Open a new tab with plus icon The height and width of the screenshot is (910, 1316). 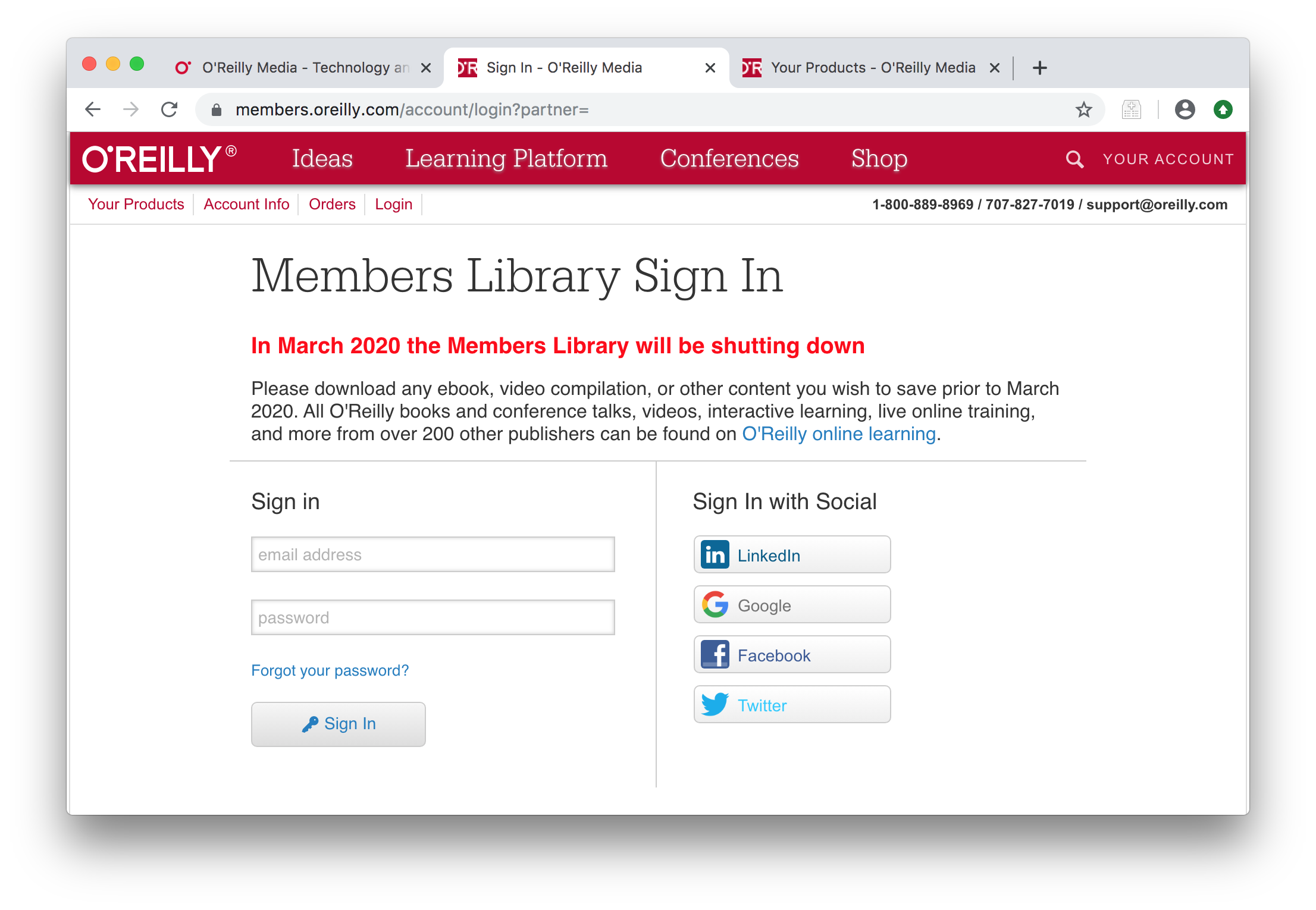tap(1039, 68)
